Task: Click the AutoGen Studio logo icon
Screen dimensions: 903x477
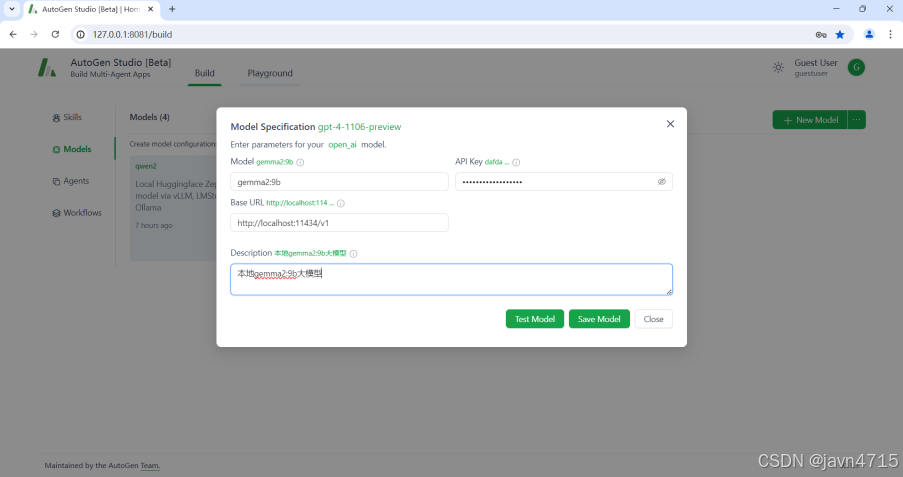Action: [x=47, y=67]
